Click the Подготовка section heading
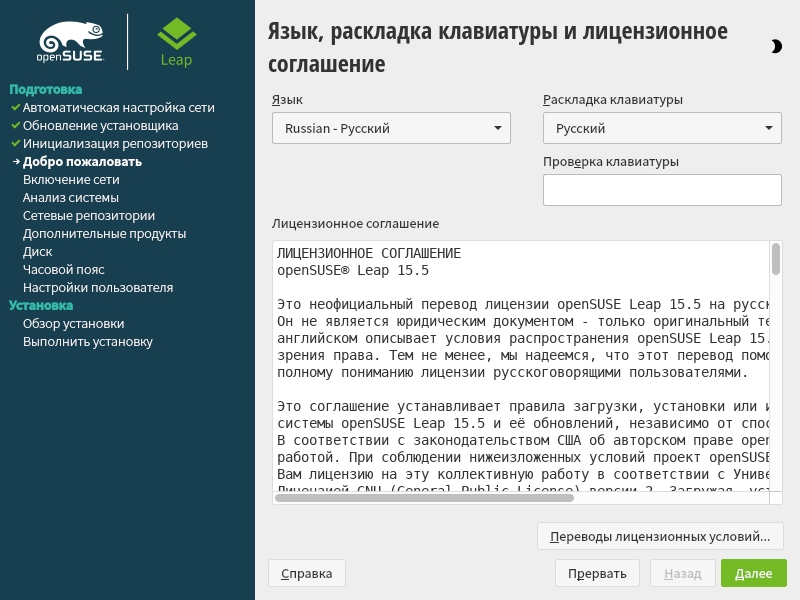 click(45, 89)
